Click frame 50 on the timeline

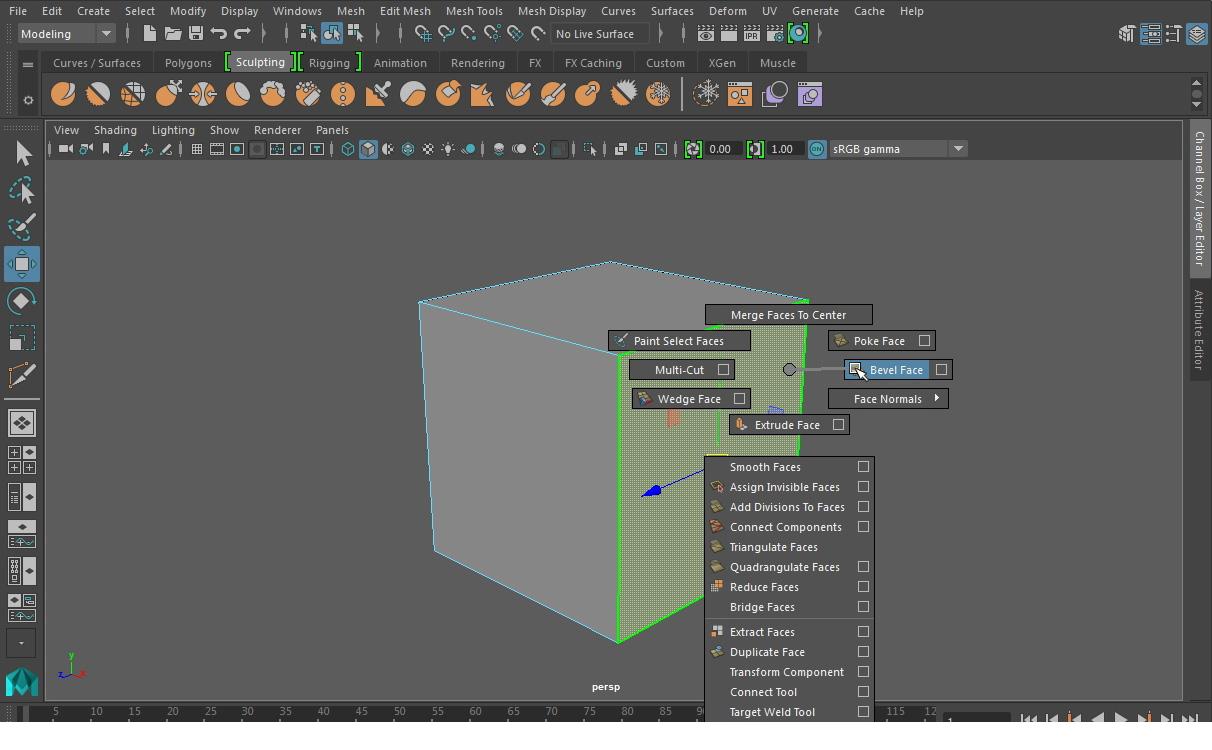399,712
